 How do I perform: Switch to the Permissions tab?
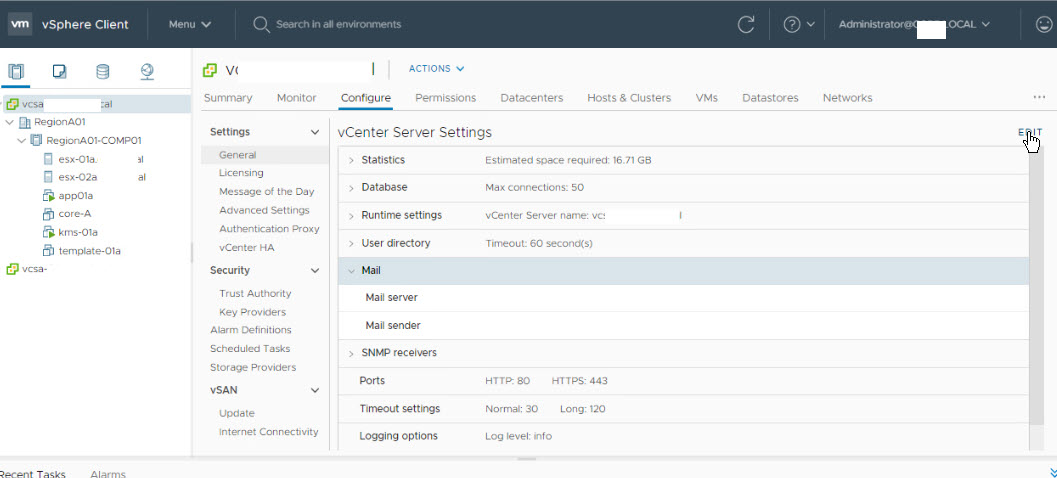tap(445, 98)
